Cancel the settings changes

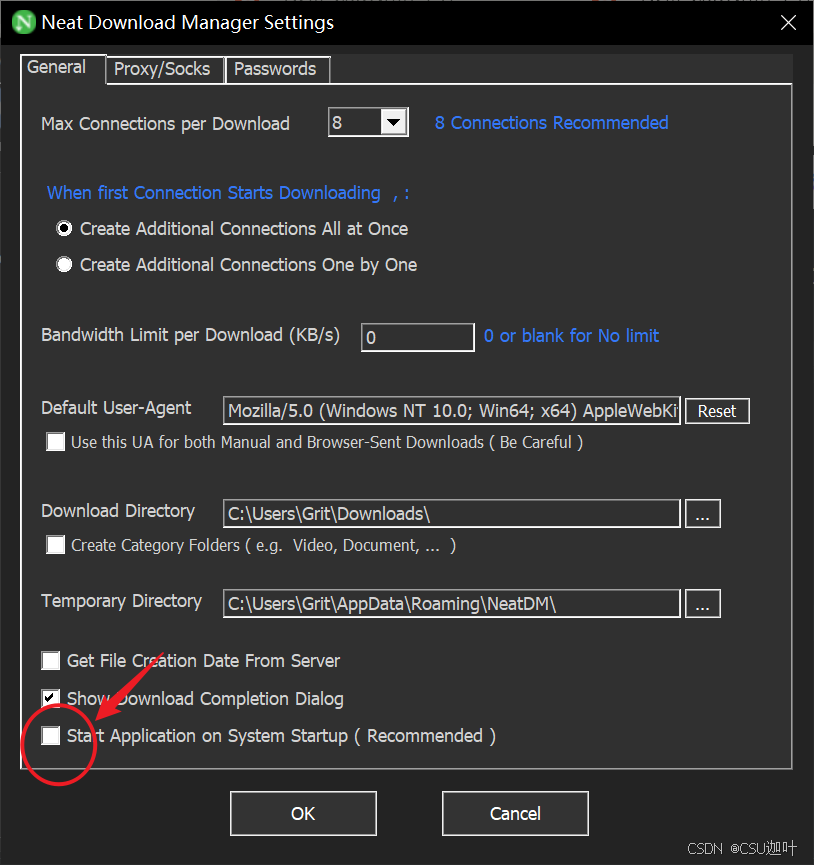click(515, 814)
